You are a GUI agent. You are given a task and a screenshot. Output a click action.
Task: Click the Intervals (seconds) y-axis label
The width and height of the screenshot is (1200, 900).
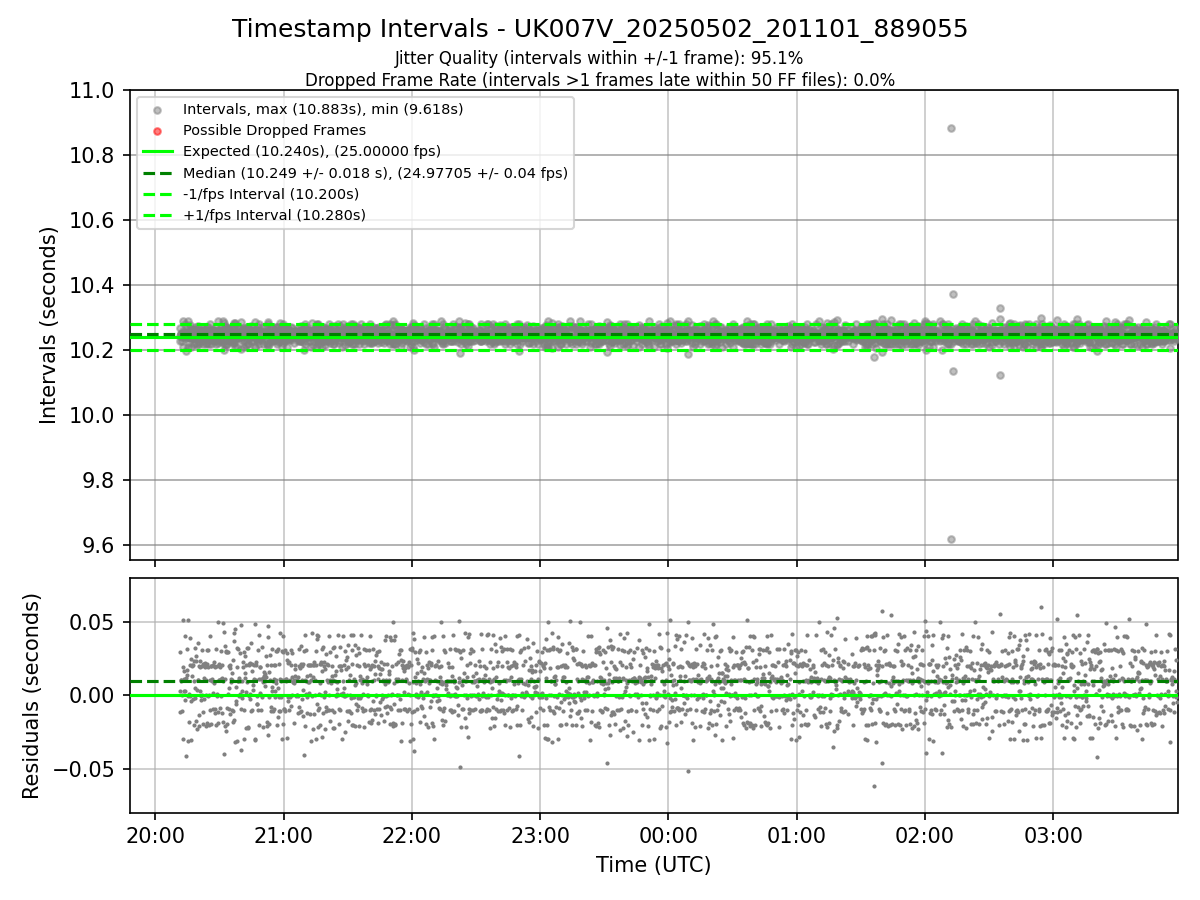pos(49,325)
